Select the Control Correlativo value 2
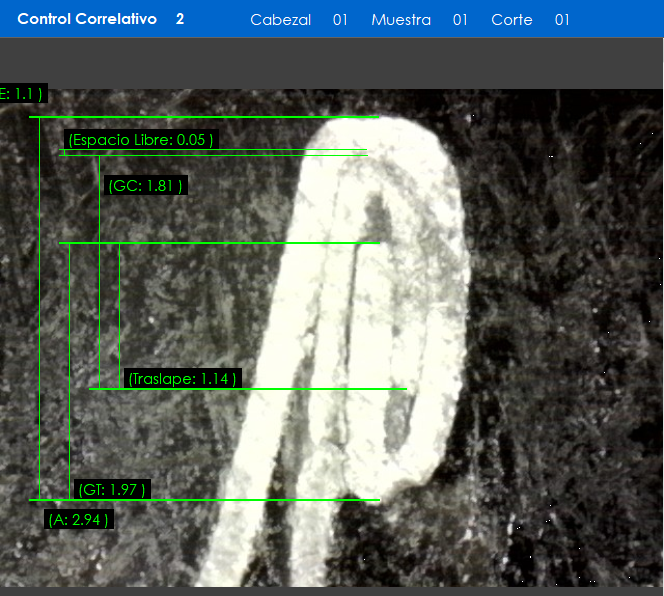This screenshot has width=664, height=596. tap(180, 19)
